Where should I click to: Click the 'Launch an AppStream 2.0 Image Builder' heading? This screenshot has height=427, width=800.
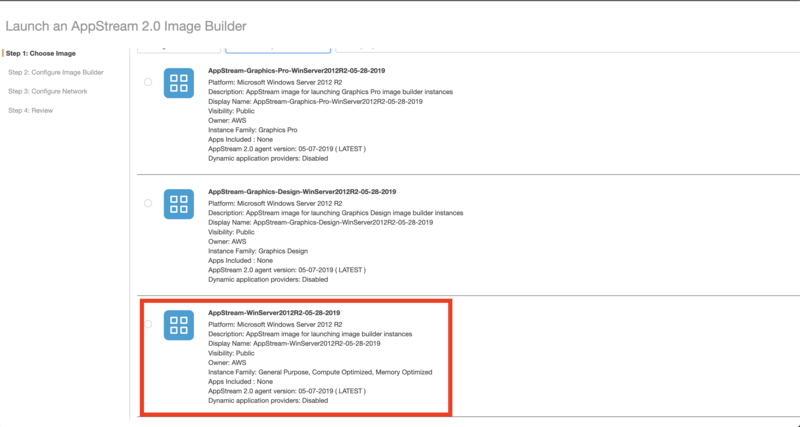[126, 26]
